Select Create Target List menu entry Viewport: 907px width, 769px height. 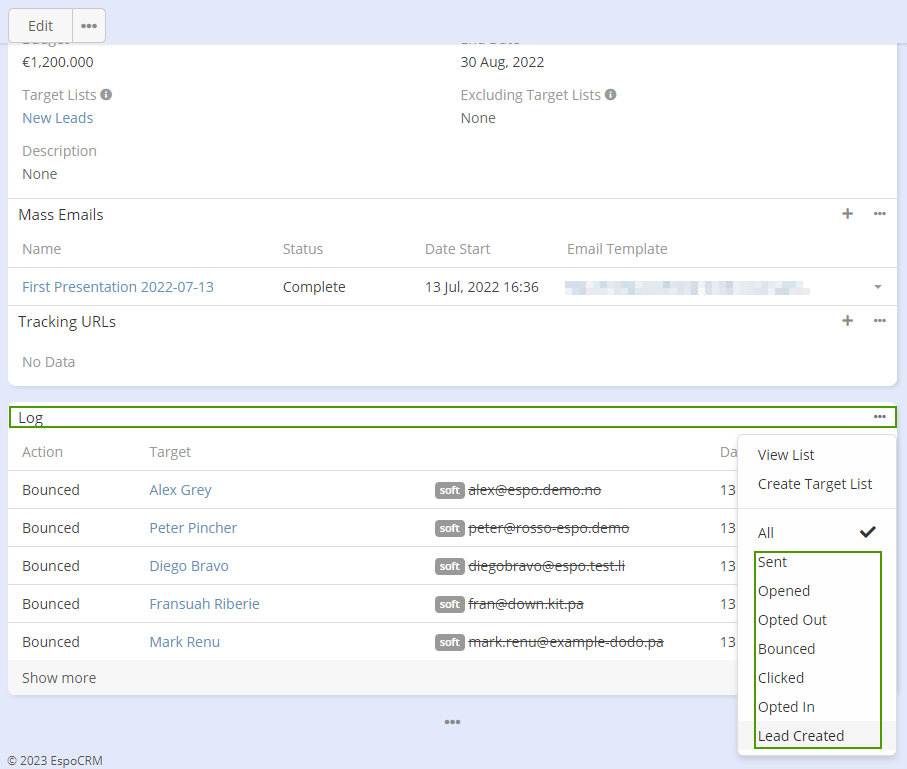pos(815,484)
